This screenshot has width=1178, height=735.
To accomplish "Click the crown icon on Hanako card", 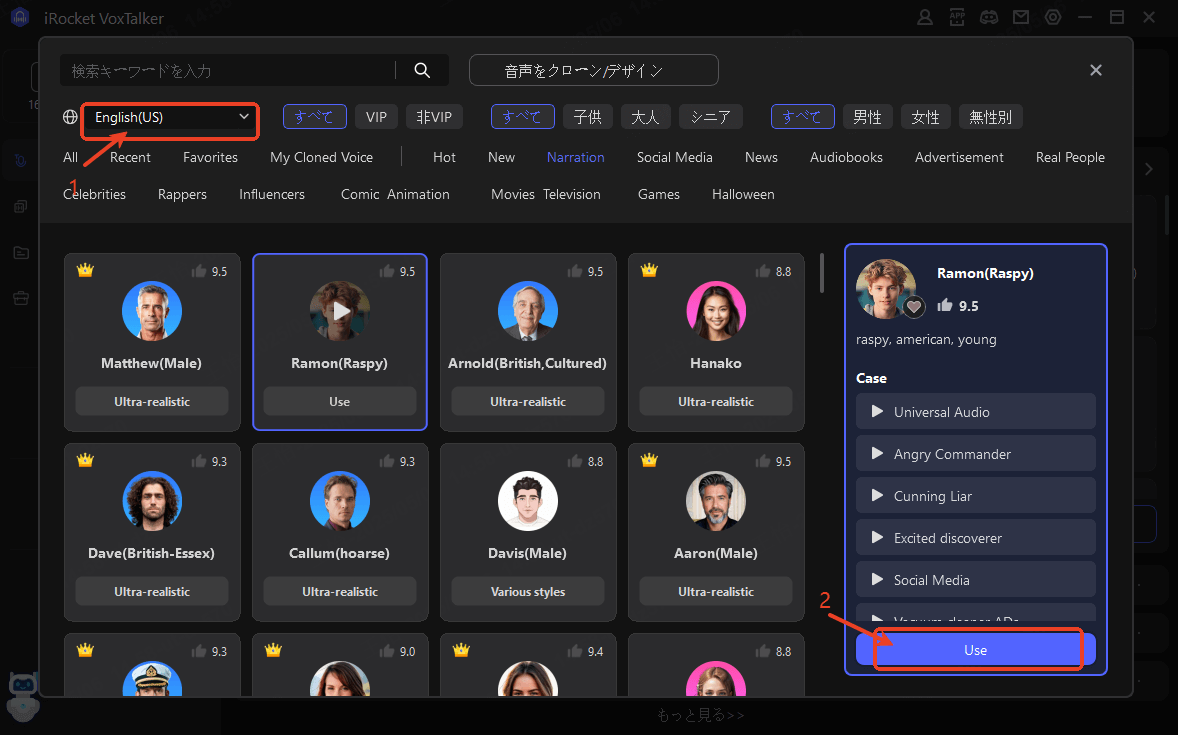I will pos(649,270).
